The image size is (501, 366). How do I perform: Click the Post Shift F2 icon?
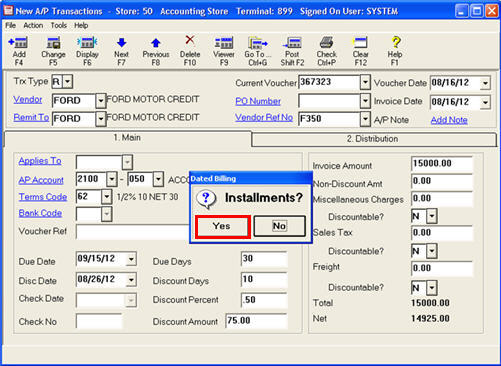pos(292,43)
